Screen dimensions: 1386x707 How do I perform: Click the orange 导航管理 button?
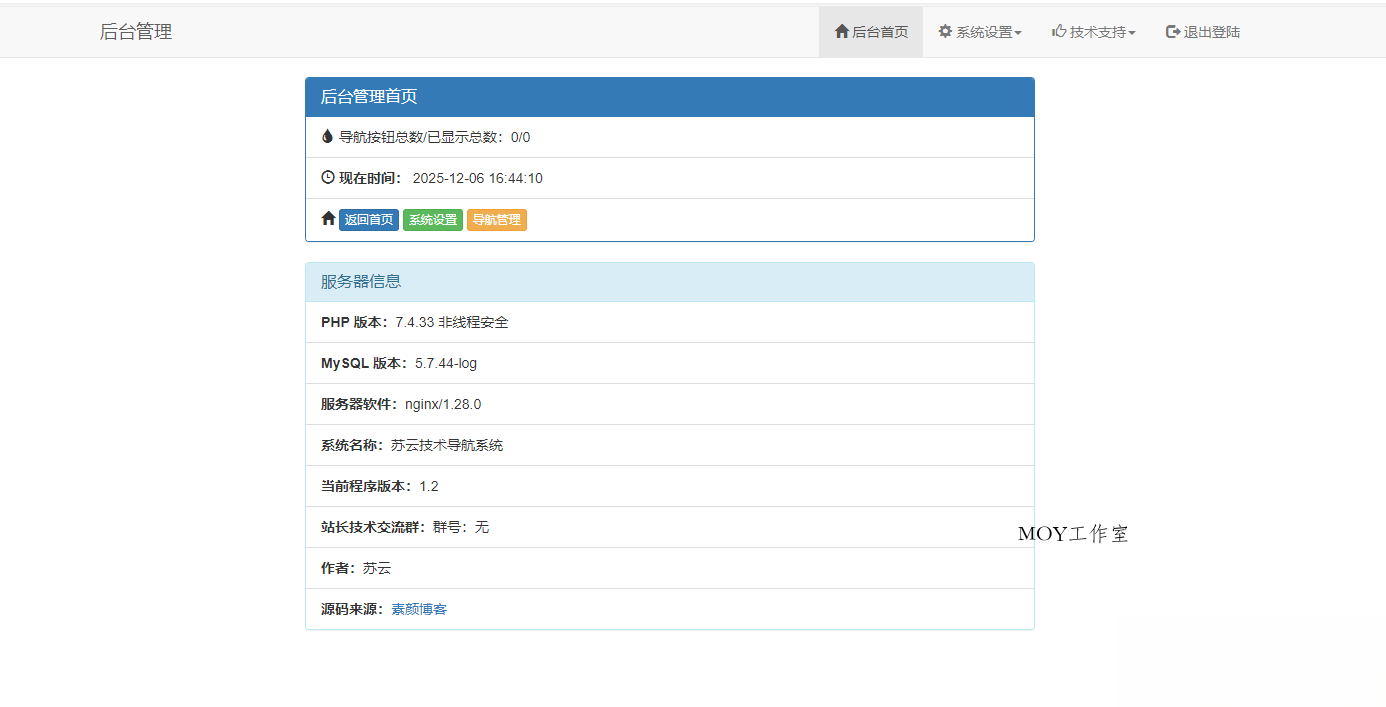497,219
